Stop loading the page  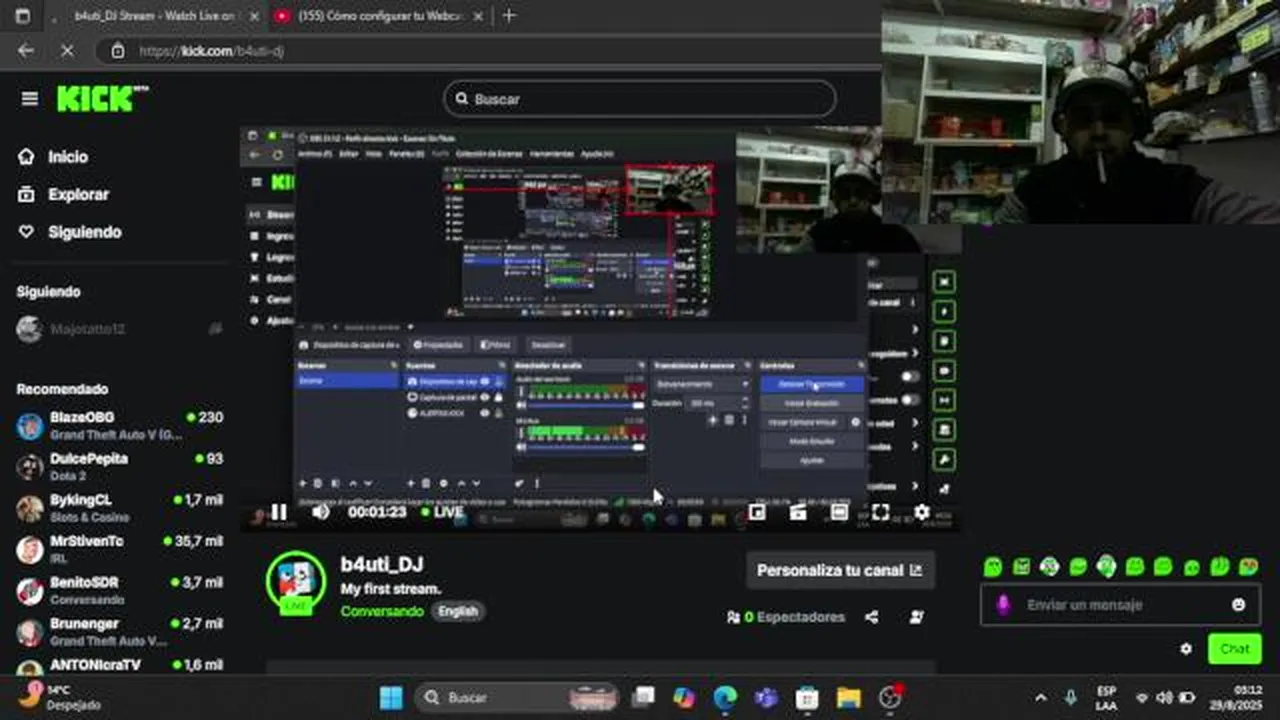(x=67, y=50)
